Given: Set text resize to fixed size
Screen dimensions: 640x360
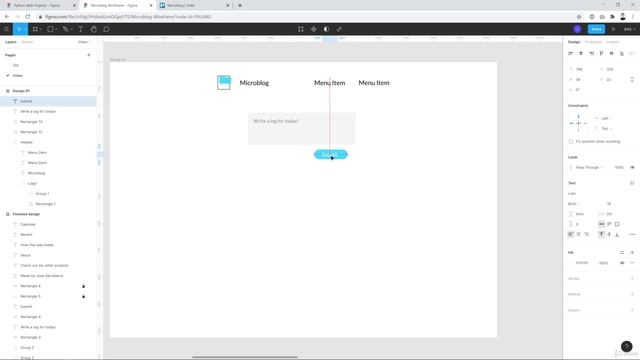Looking at the screenshot, I should coord(617,224).
